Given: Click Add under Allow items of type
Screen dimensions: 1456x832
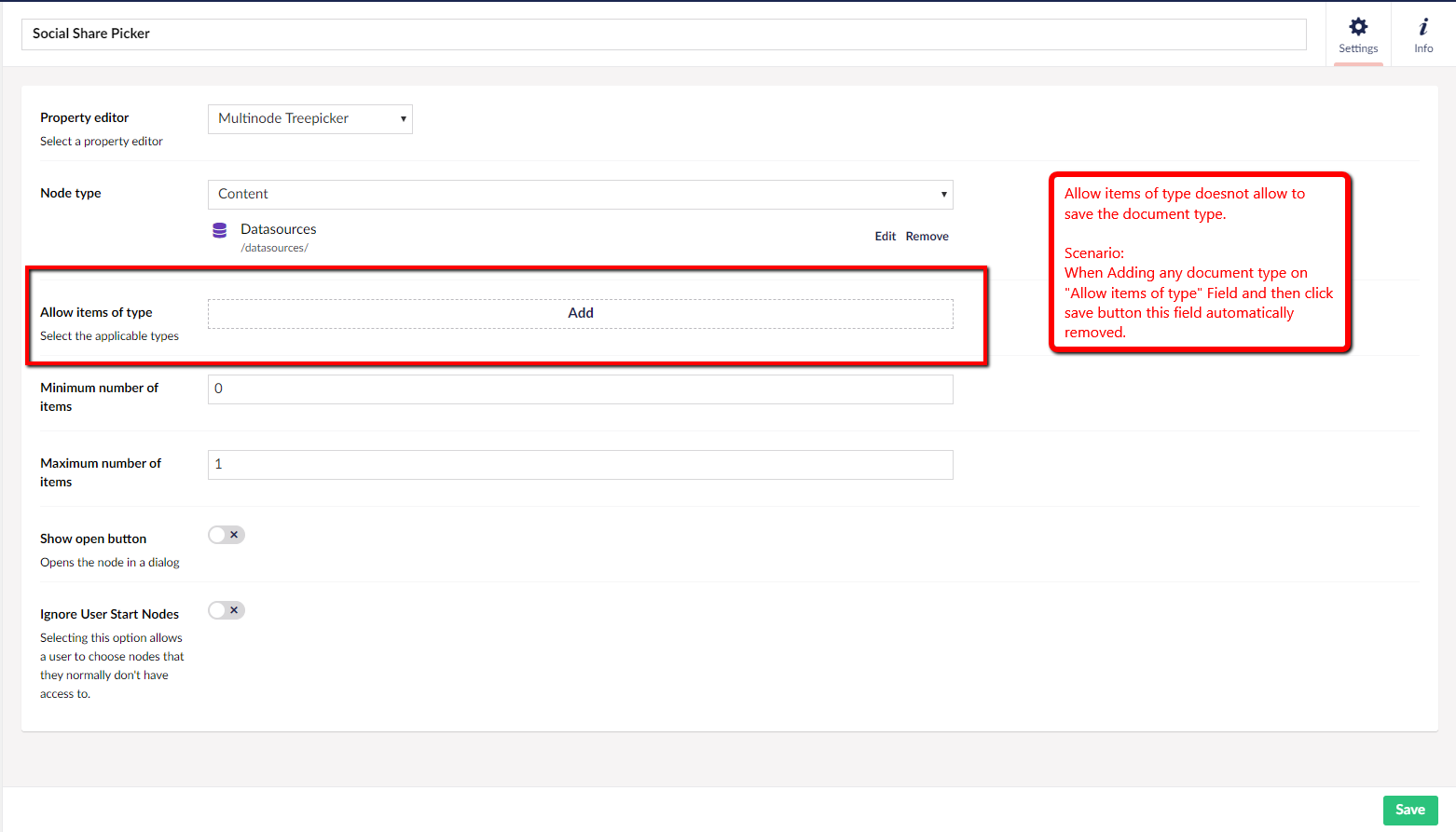Looking at the screenshot, I should (580, 313).
